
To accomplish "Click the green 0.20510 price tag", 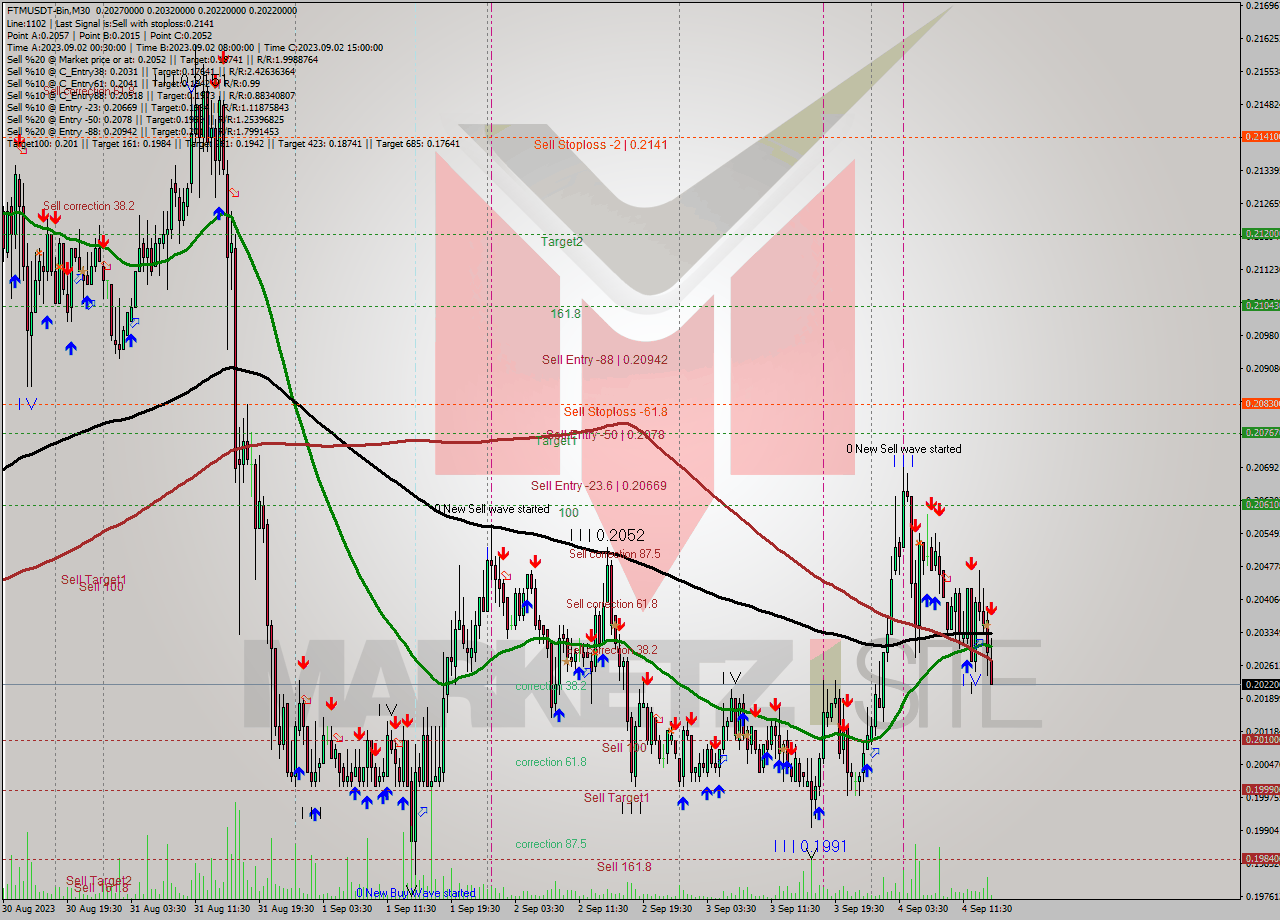I will click(1260, 505).
